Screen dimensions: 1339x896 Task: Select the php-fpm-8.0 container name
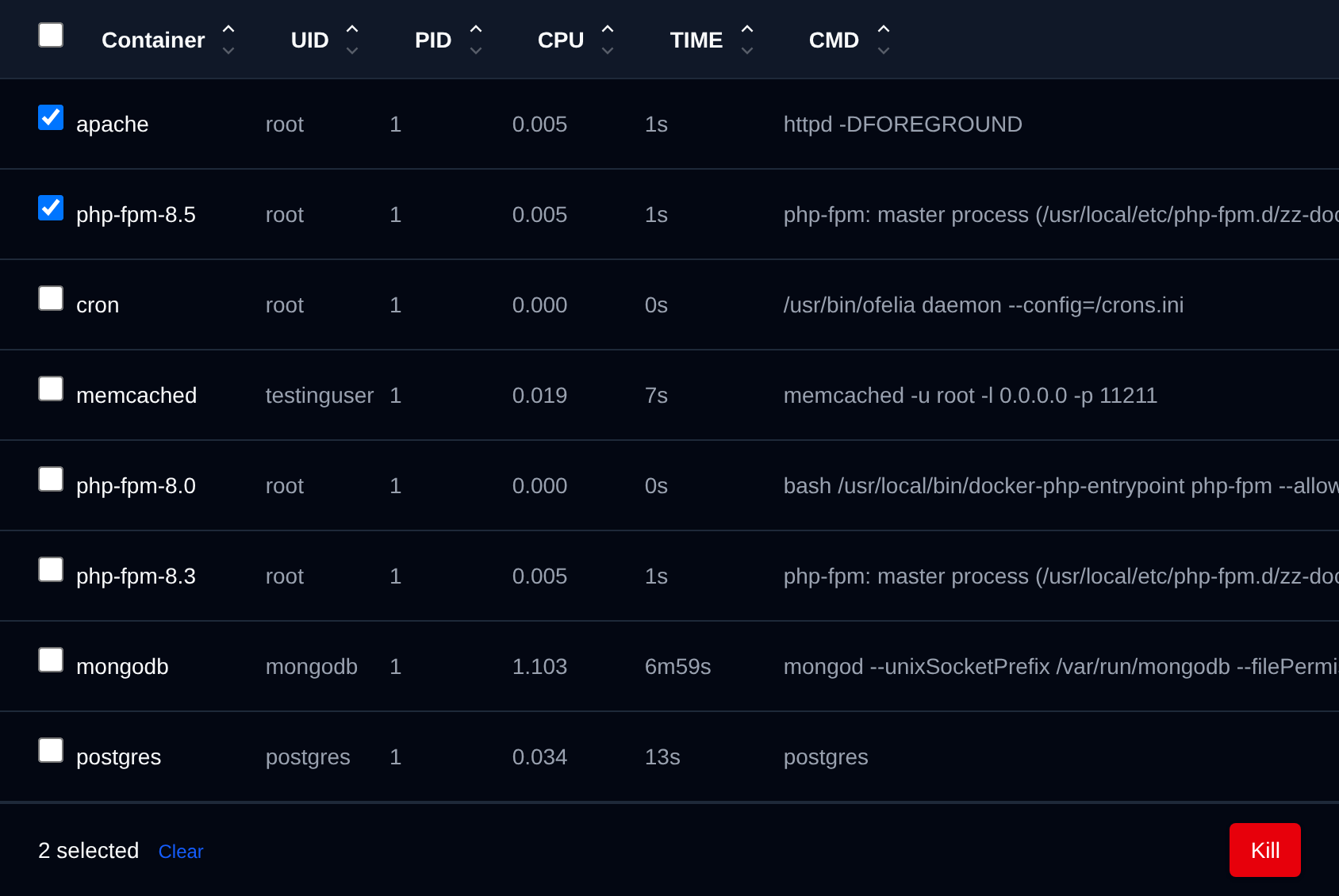point(136,486)
